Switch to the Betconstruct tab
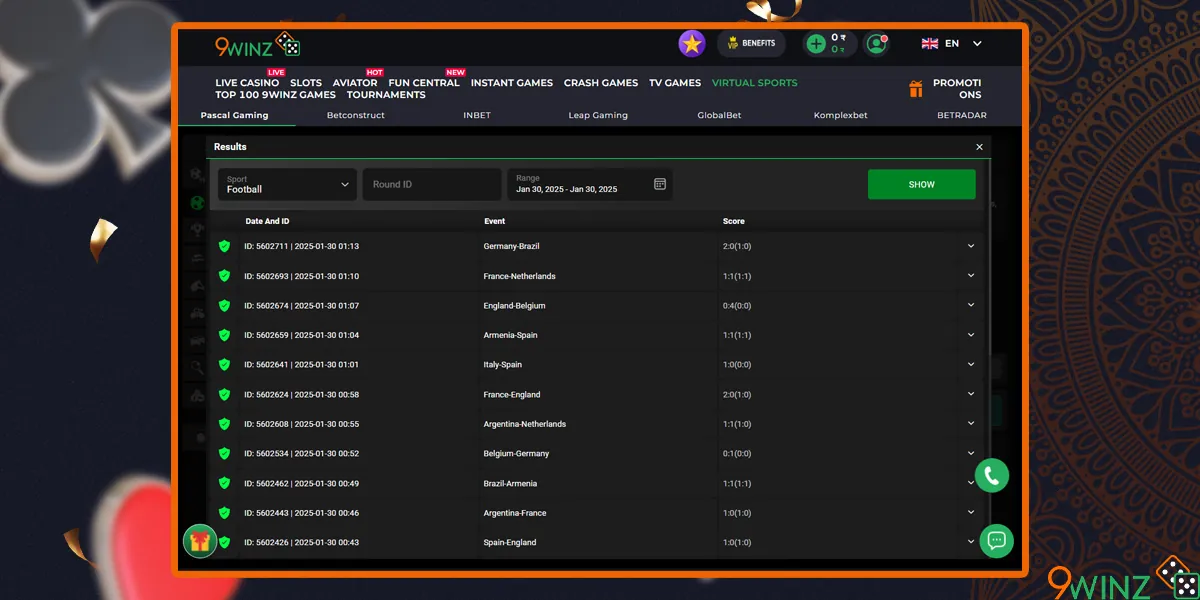 356,115
